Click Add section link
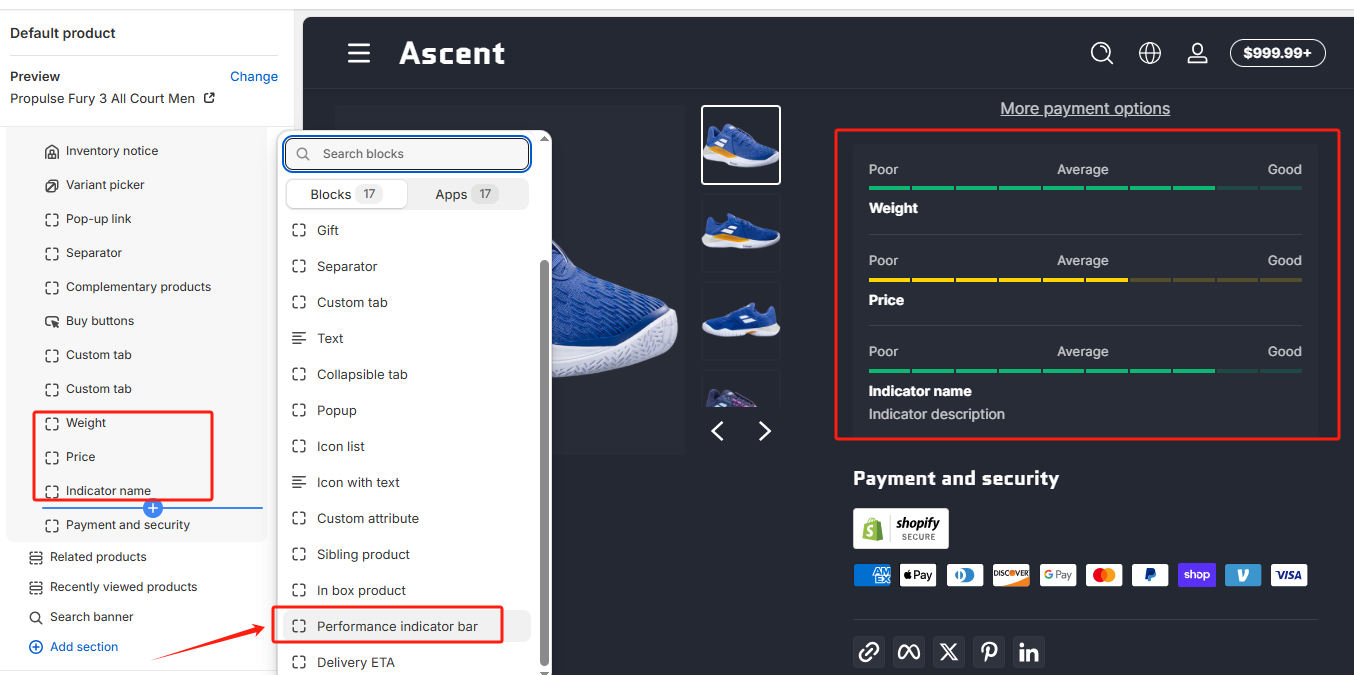 coord(84,647)
